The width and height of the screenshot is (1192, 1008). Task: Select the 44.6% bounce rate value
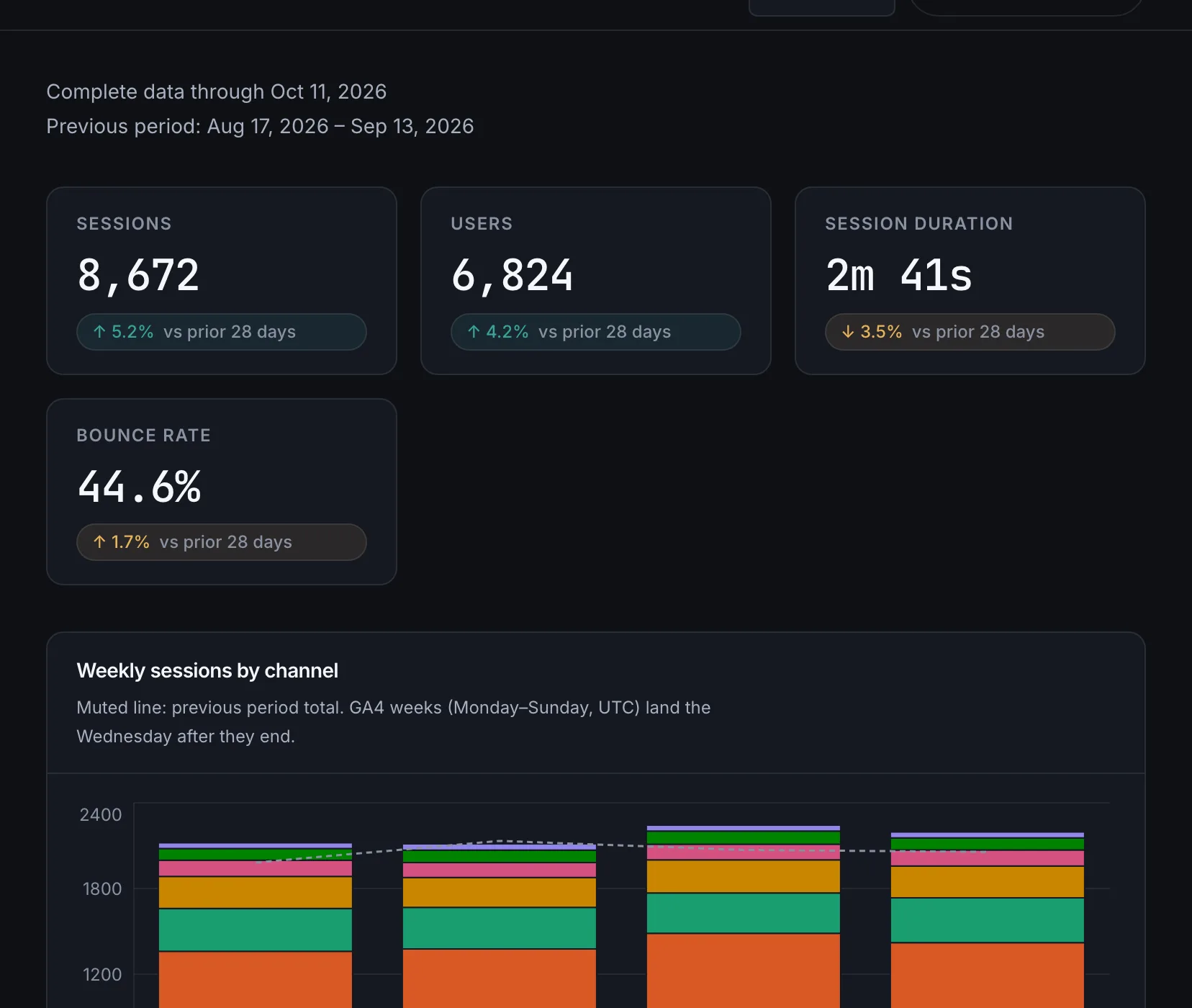(x=140, y=487)
